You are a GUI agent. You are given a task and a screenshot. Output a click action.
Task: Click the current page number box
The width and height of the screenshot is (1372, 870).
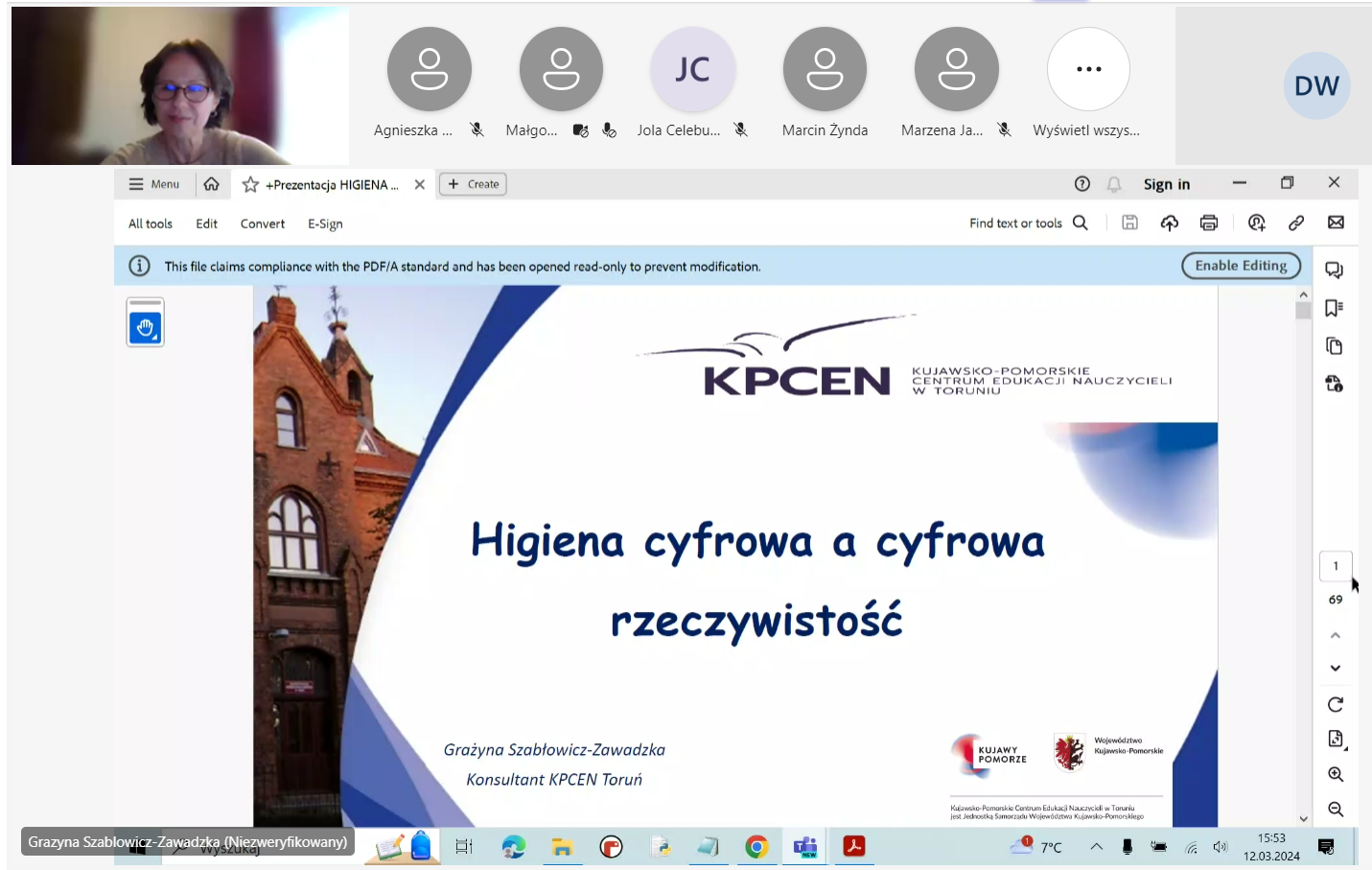[1336, 566]
